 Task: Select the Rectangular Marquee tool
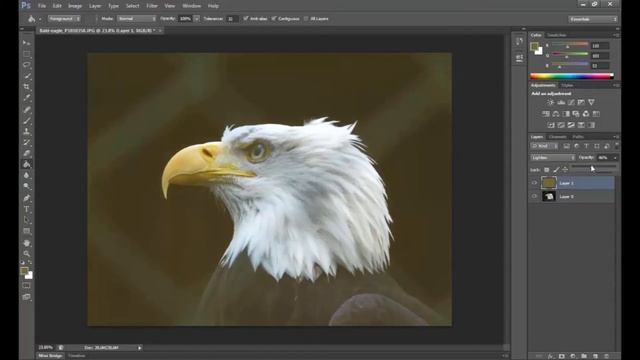point(27,54)
